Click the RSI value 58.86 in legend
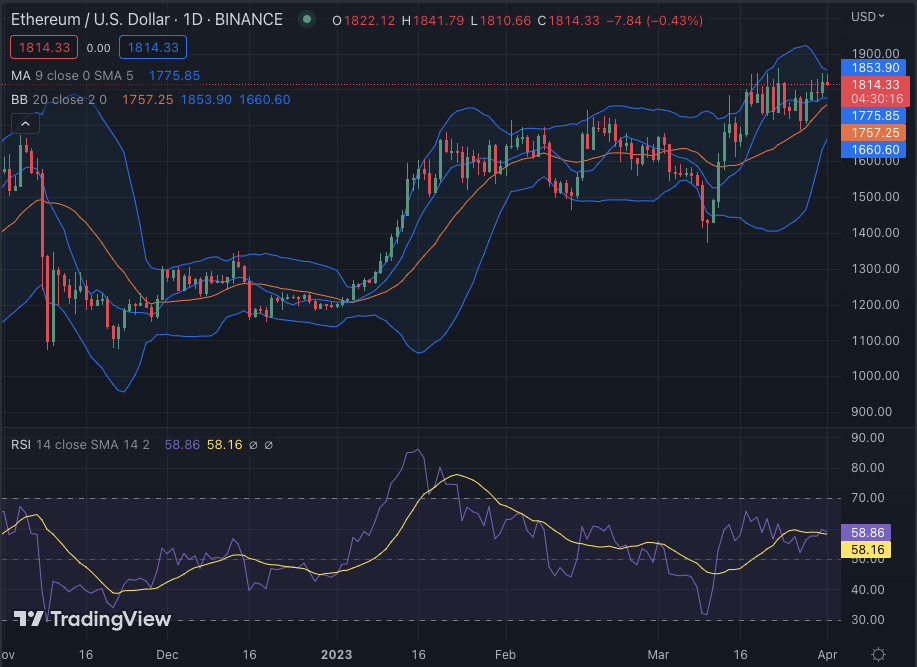The height and width of the screenshot is (667, 917). point(182,445)
